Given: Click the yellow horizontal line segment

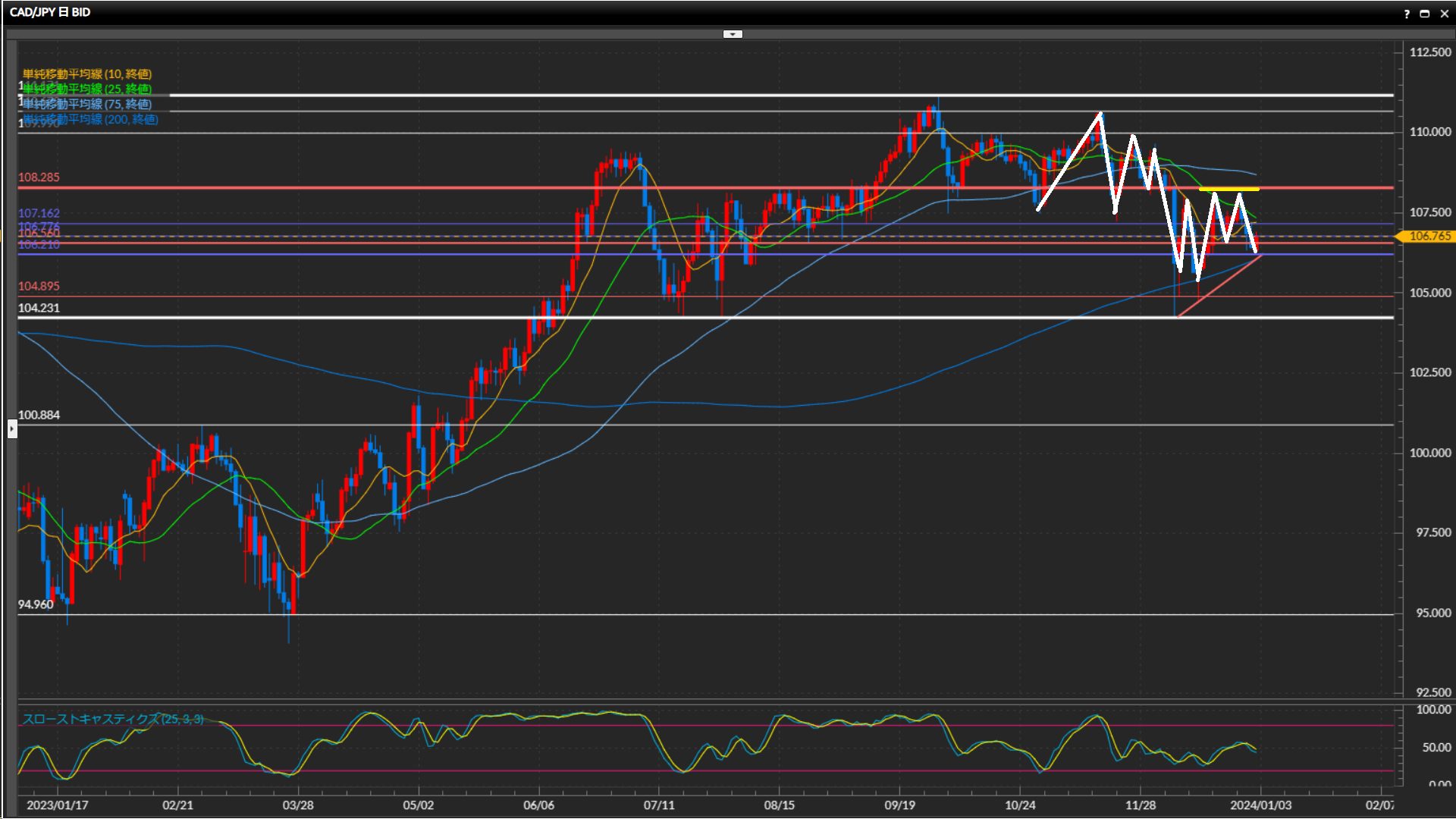Looking at the screenshot, I should click(1228, 189).
